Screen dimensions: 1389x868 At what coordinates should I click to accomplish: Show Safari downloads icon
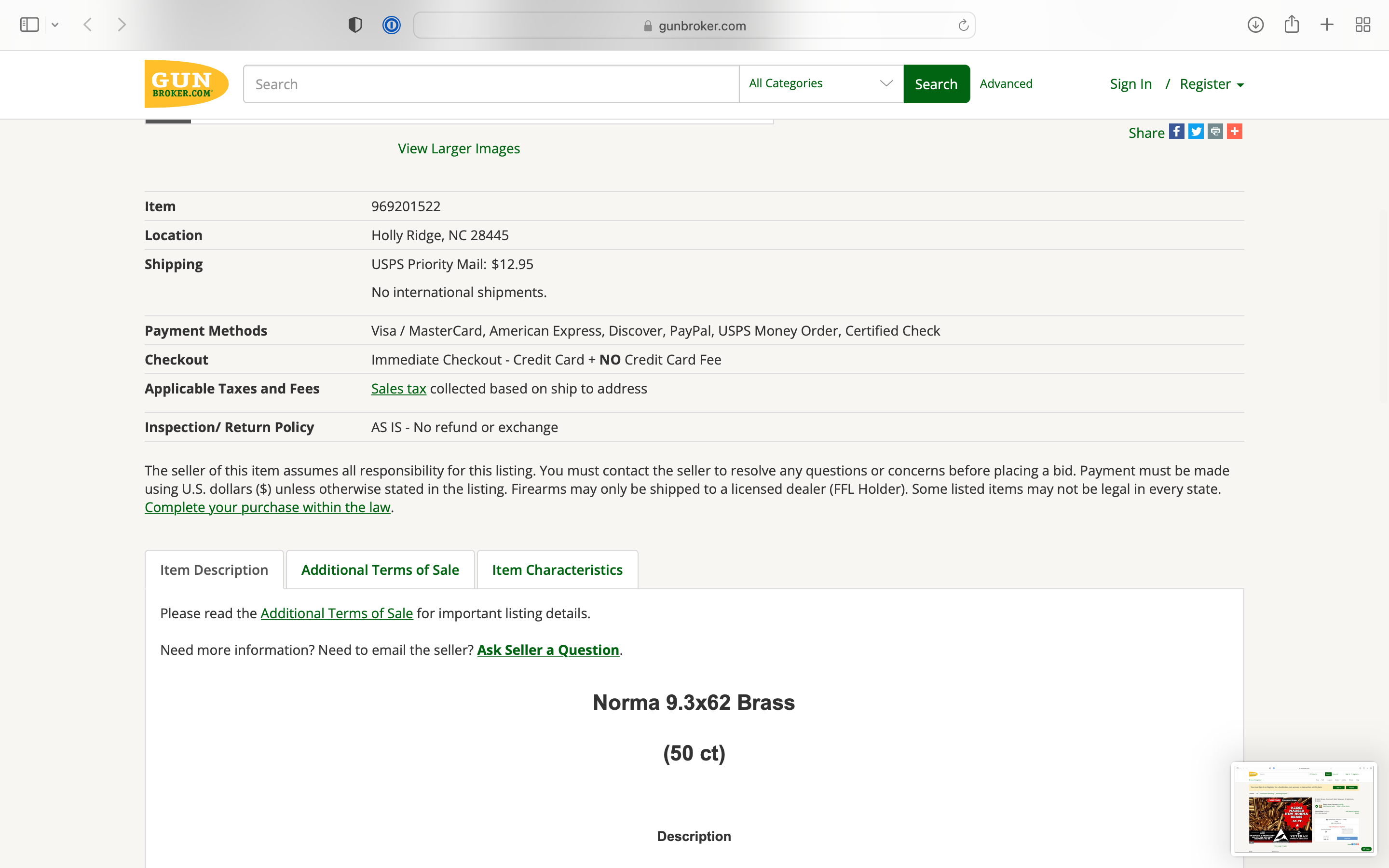tap(1255, 25)
